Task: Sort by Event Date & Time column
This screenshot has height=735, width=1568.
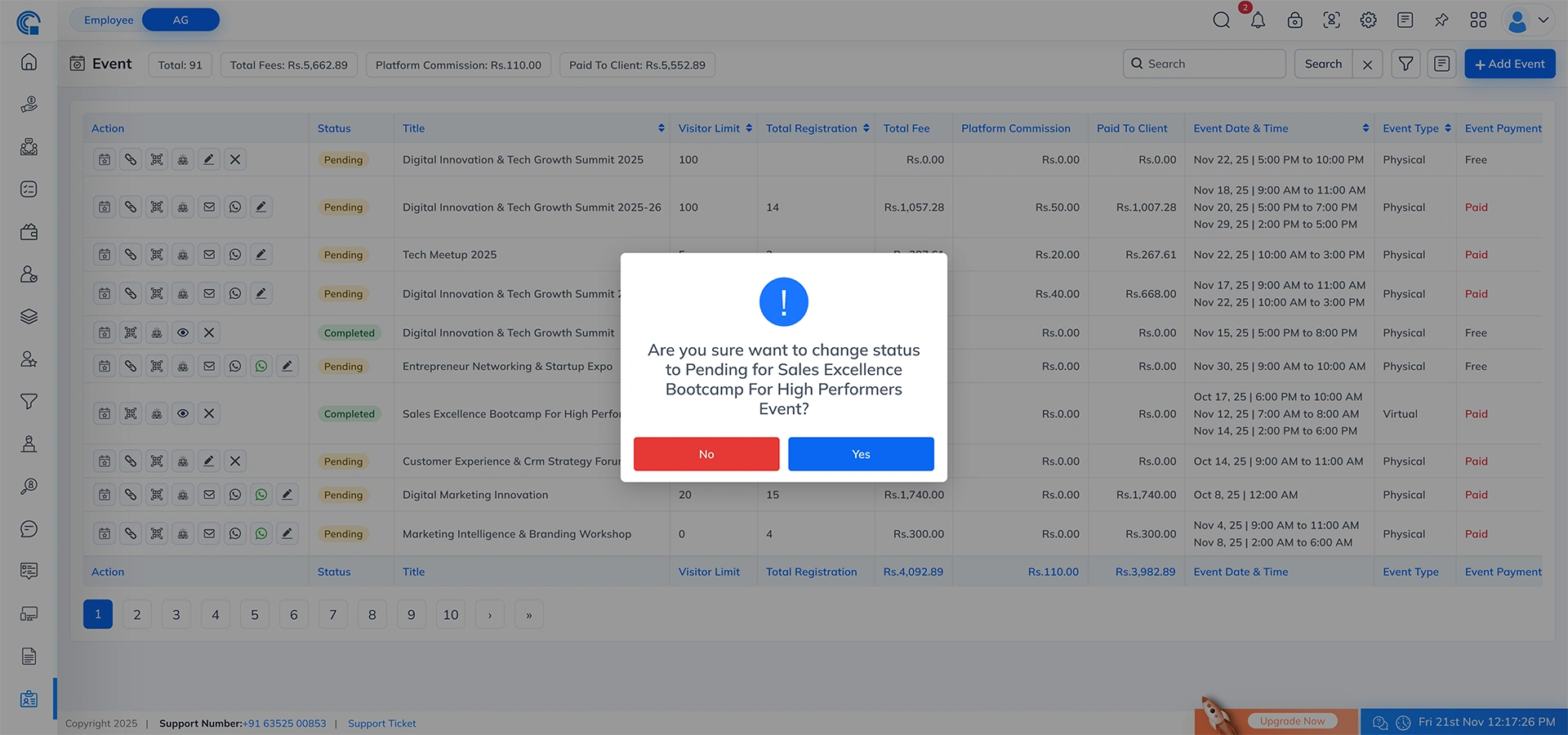Action: pos(1365,128)
